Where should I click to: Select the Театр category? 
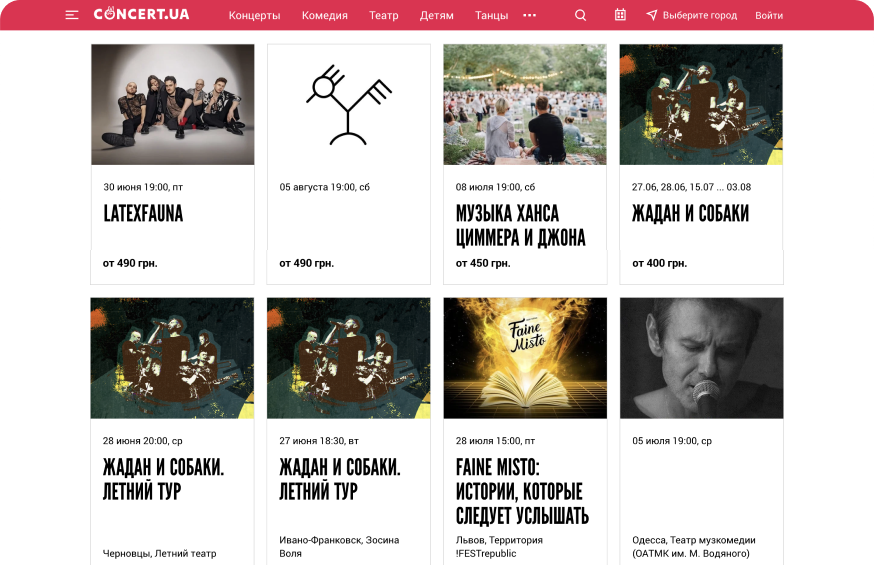[383, 16]
